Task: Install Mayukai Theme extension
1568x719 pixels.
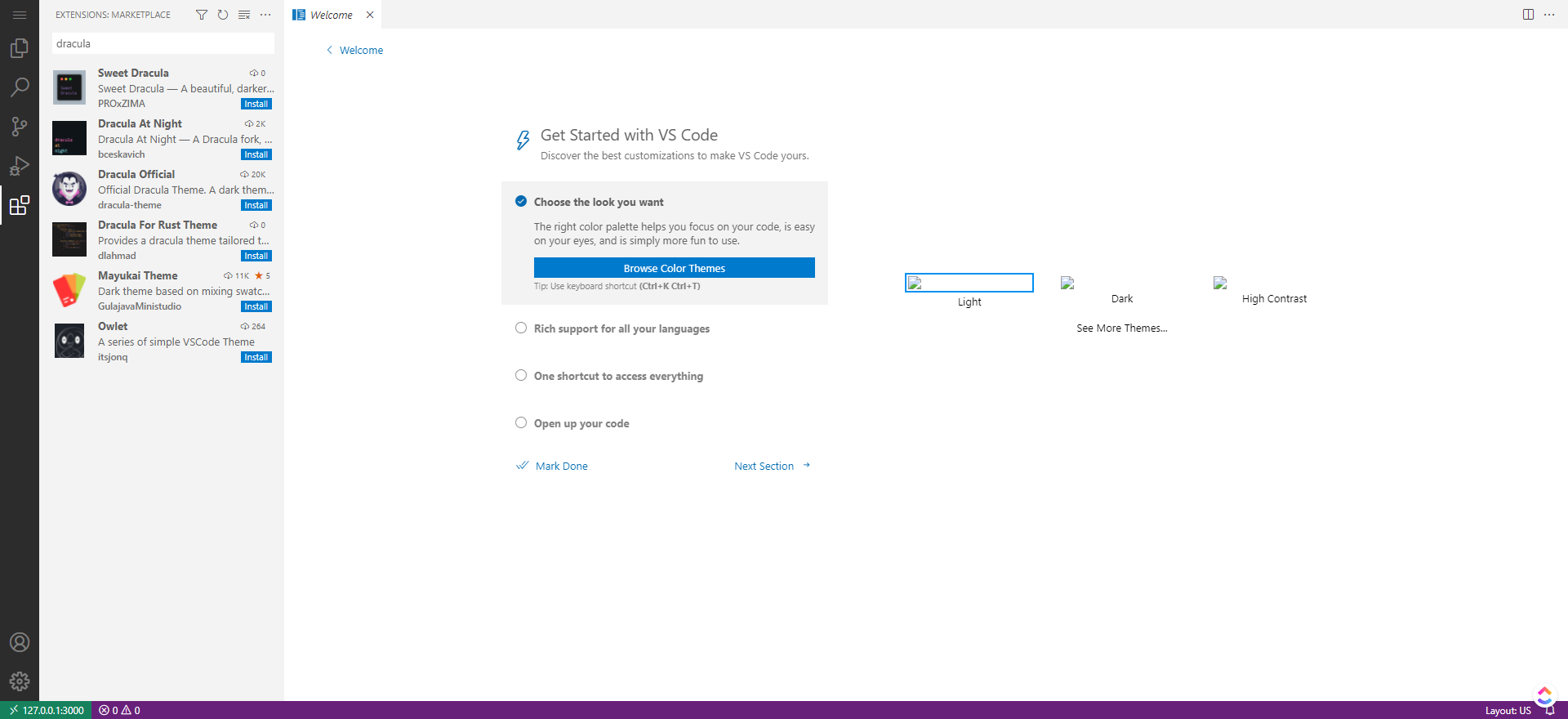Action: (256, 306)
